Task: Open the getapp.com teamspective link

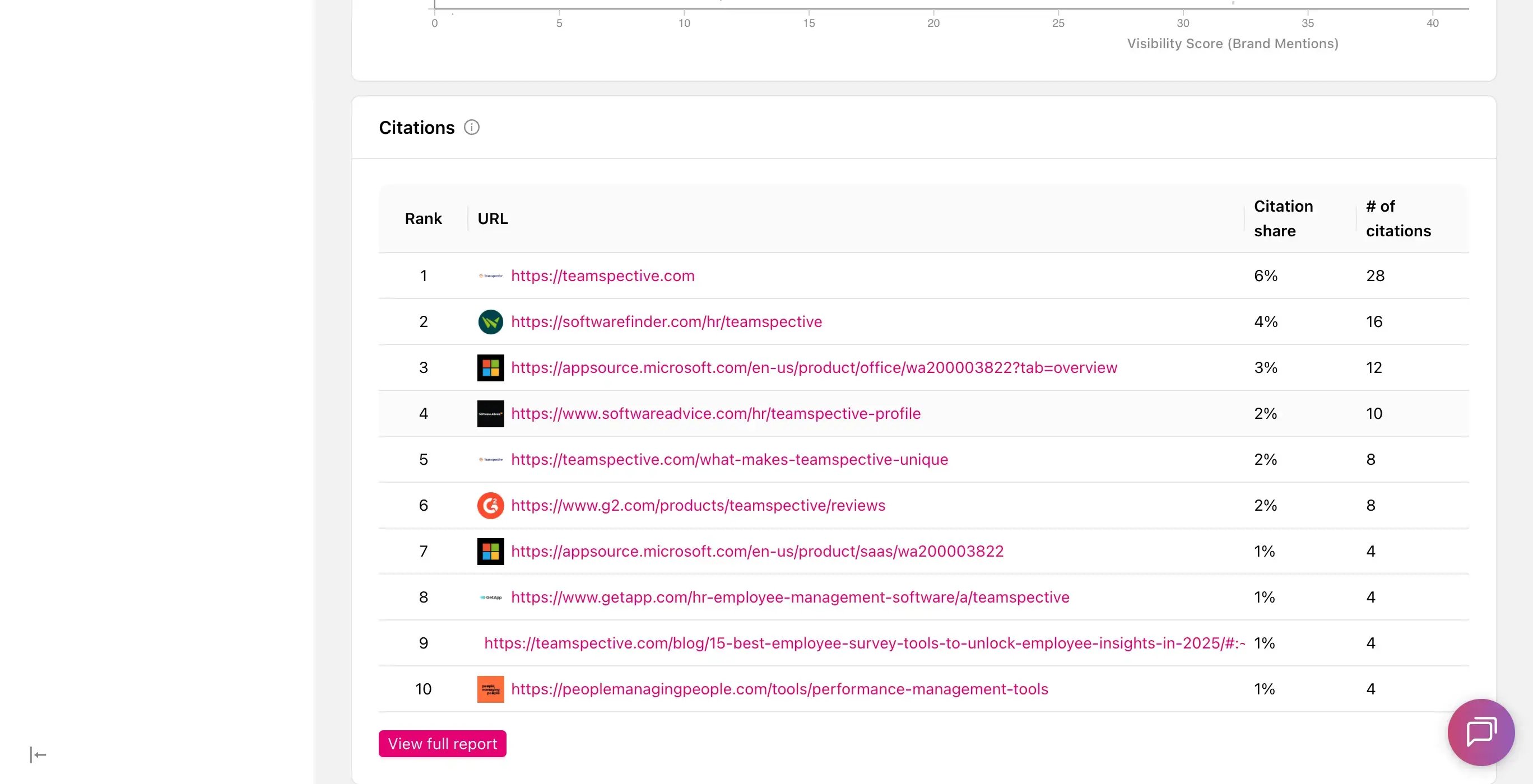Action: coord(789,597)
